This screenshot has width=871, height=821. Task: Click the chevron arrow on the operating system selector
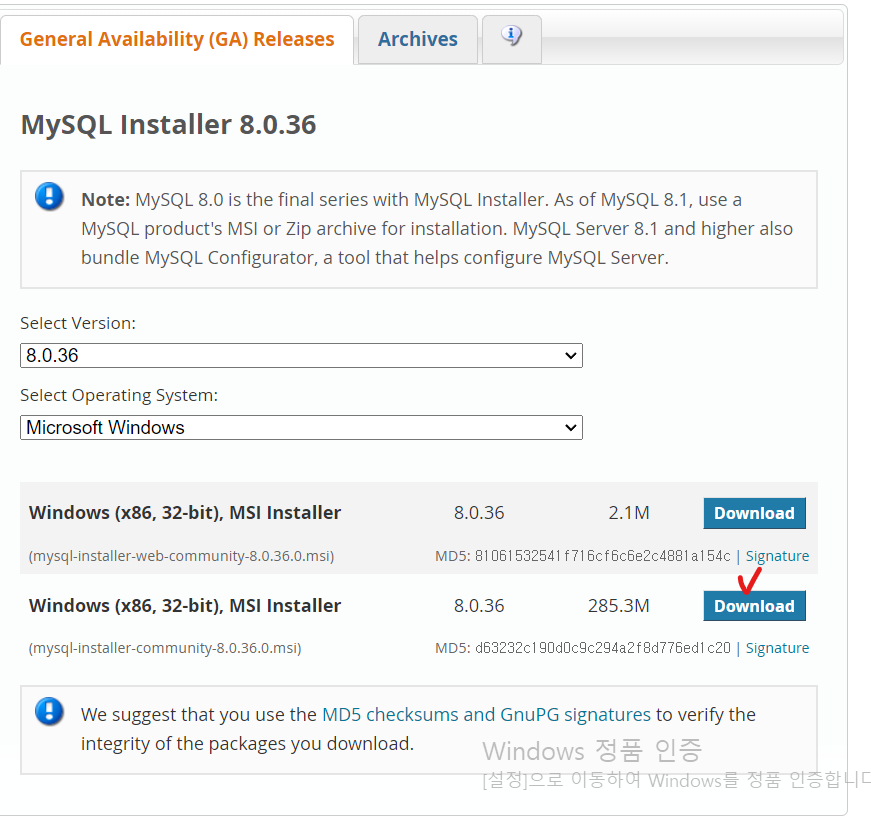(x=571, y=427)
